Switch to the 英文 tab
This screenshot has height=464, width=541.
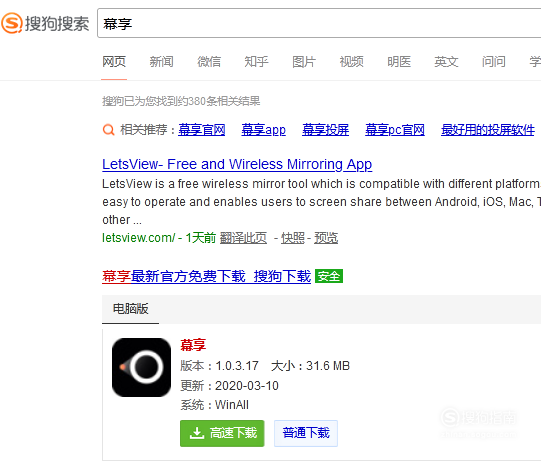(446, 62)
